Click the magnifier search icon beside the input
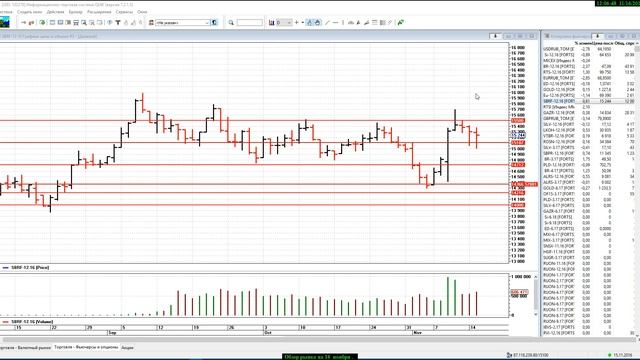The width and height of the screenshot is (640, 360). (x=231, y=22)
